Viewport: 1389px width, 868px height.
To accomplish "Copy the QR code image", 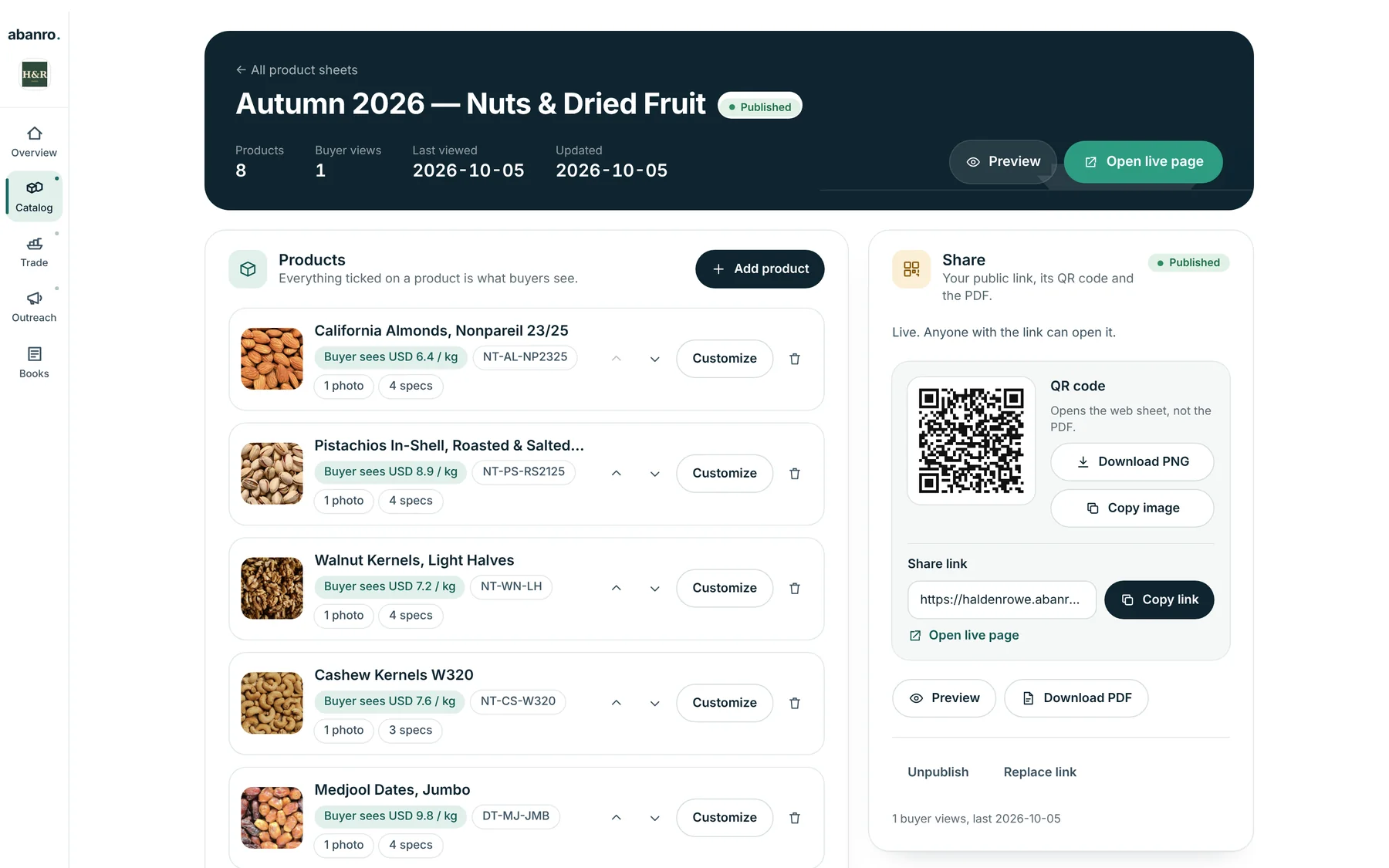I will (x=1132, y=508).
